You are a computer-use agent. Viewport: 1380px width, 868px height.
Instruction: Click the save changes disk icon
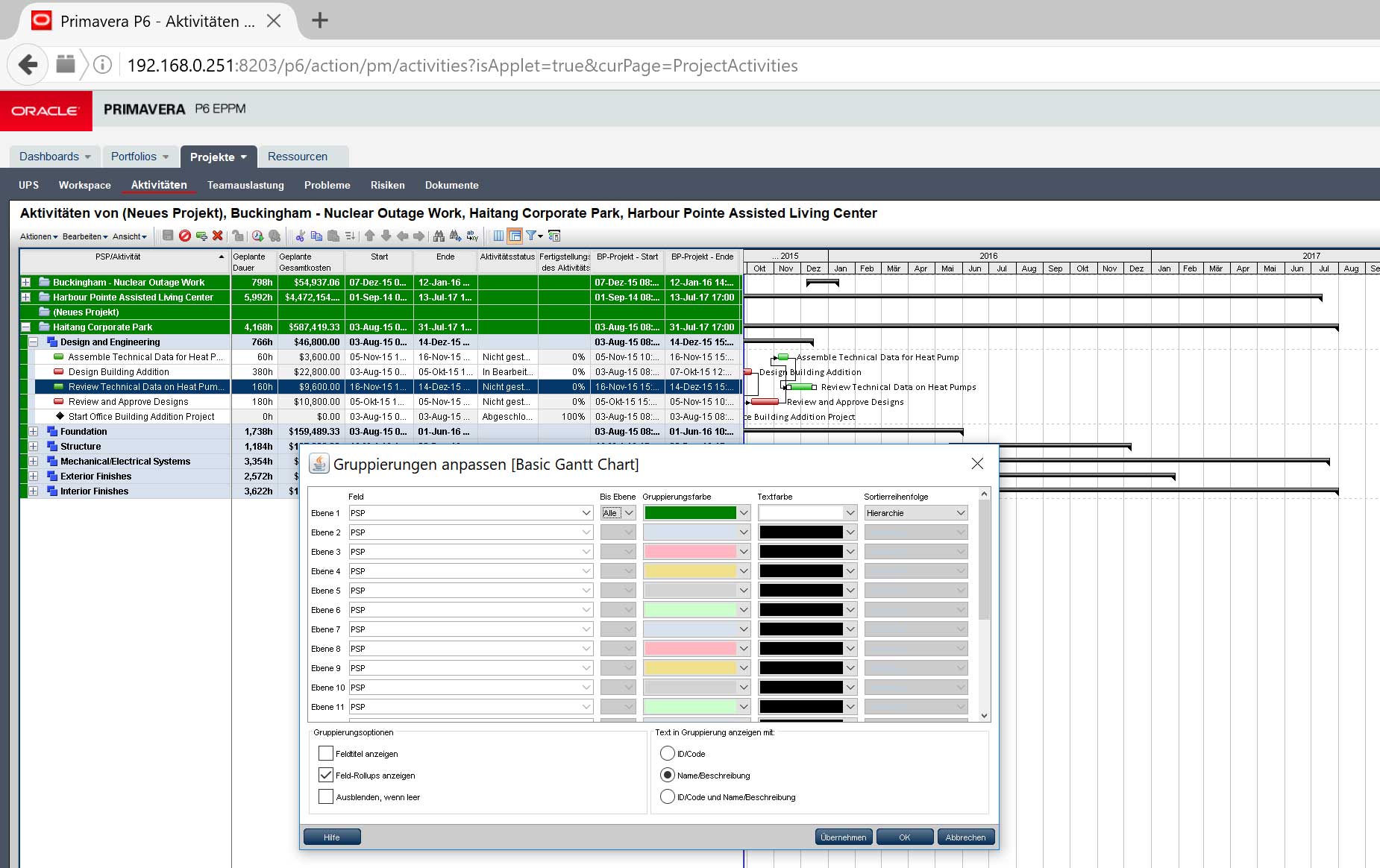click(x=168, y=236)
